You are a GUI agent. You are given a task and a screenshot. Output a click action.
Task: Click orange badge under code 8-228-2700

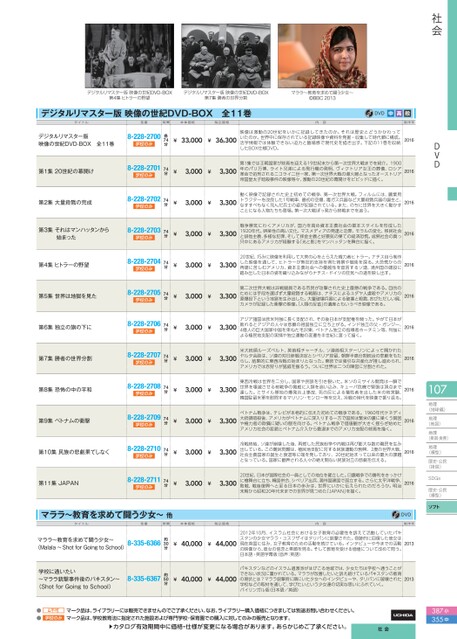pyautogui.click(x=144, y=144)
